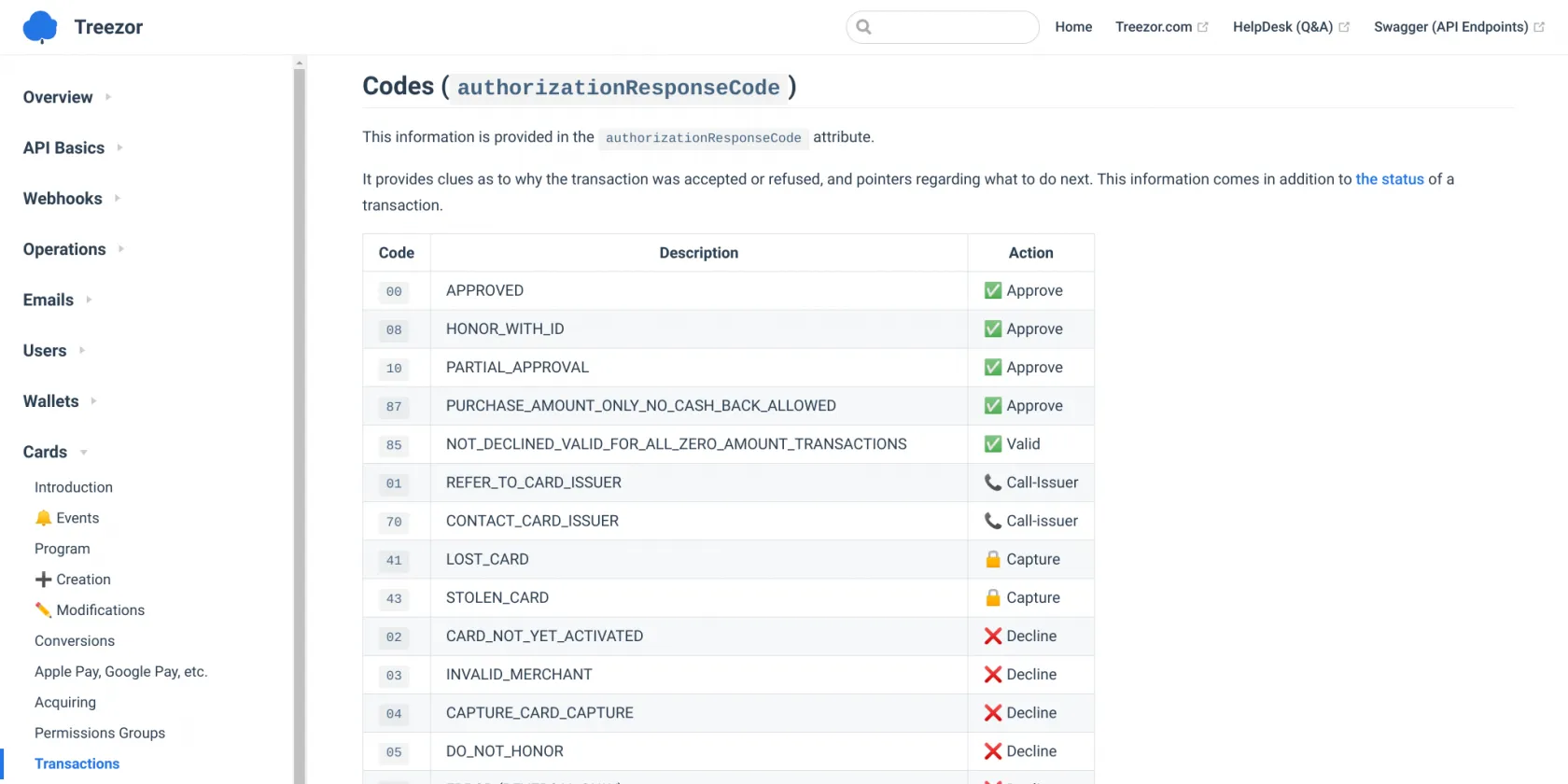
Task: Open Permissions Groups sidebar page
Action: point(100,733)
